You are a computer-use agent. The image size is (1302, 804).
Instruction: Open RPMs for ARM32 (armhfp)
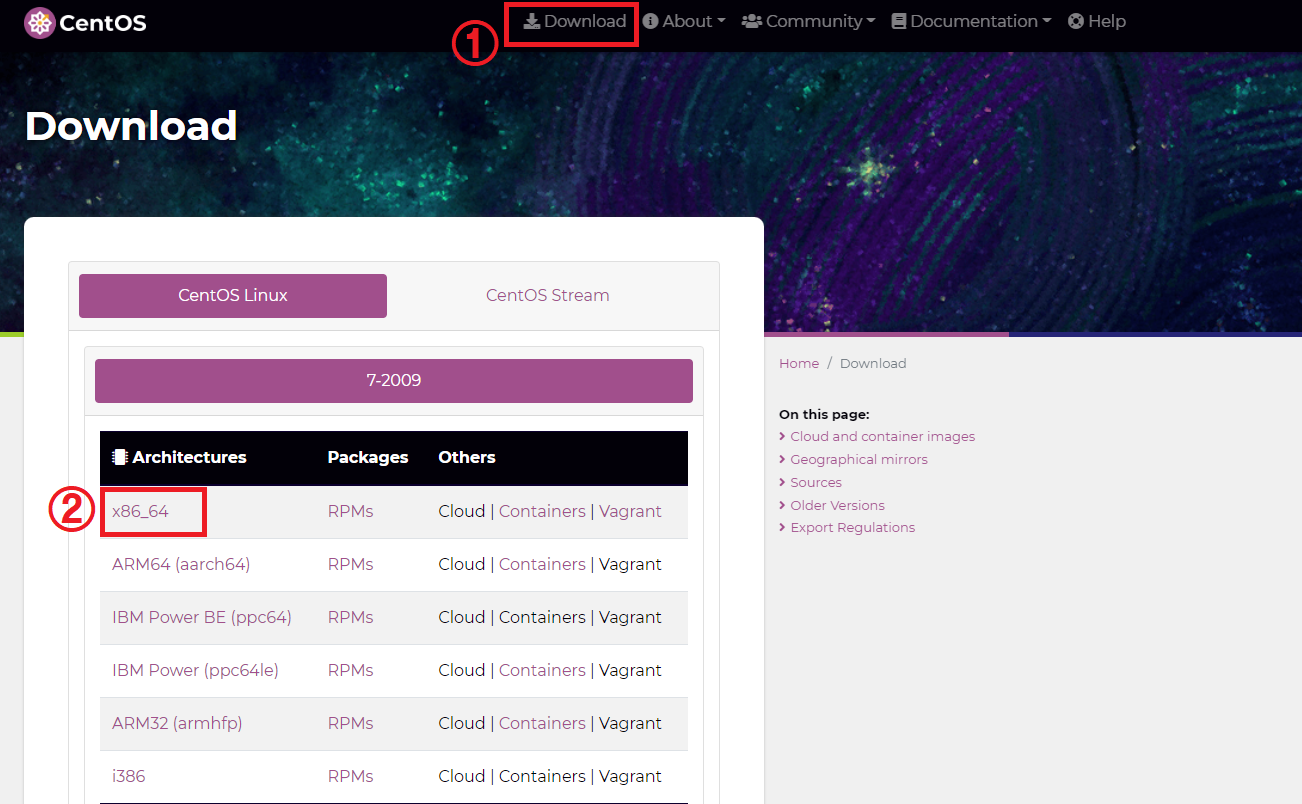click(350, 723)
